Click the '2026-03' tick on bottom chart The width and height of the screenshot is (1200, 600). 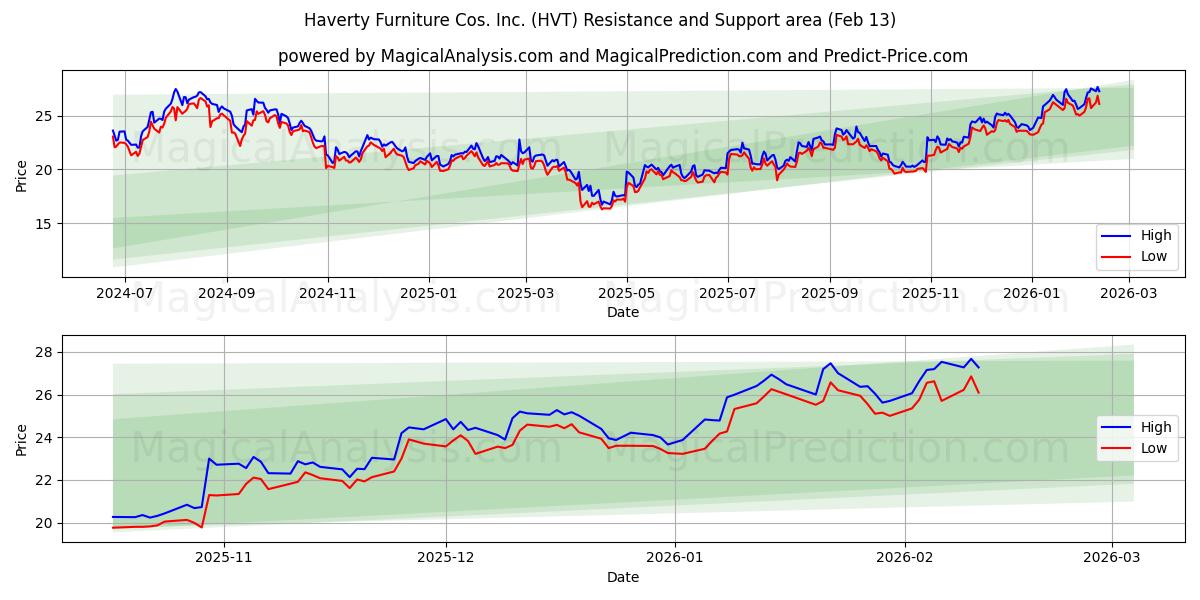(x=1113, y=559)
